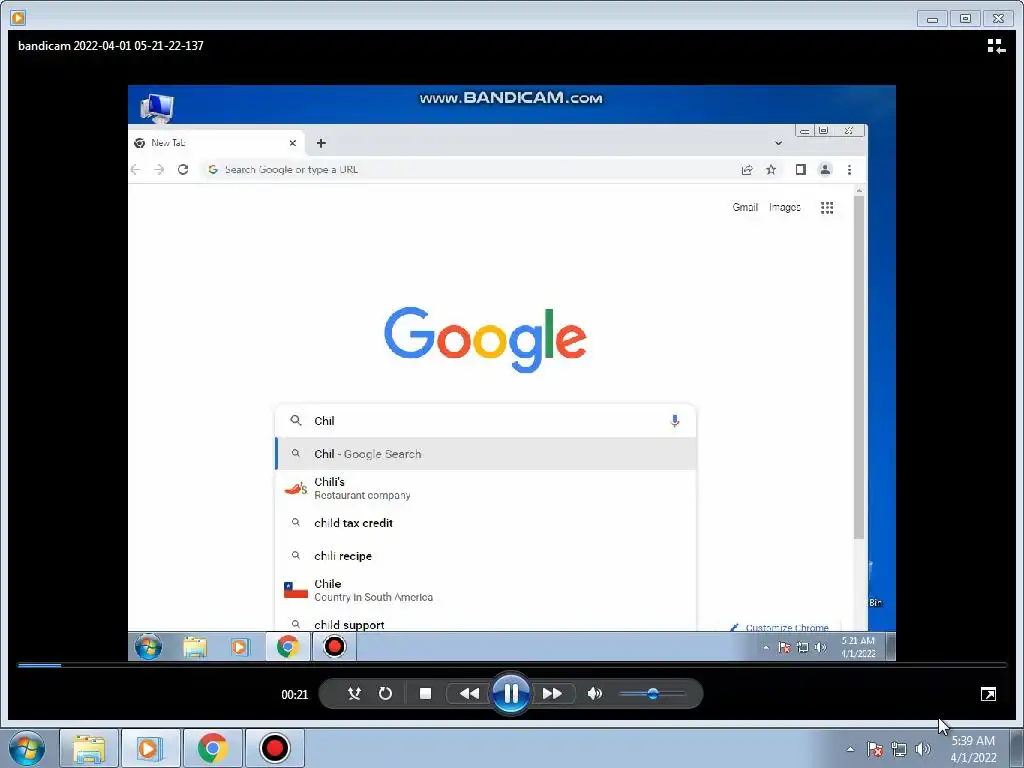The width and height of the screenshot is (1024, 768).
Task: Select Chile country suggestion
Action: 485,590
